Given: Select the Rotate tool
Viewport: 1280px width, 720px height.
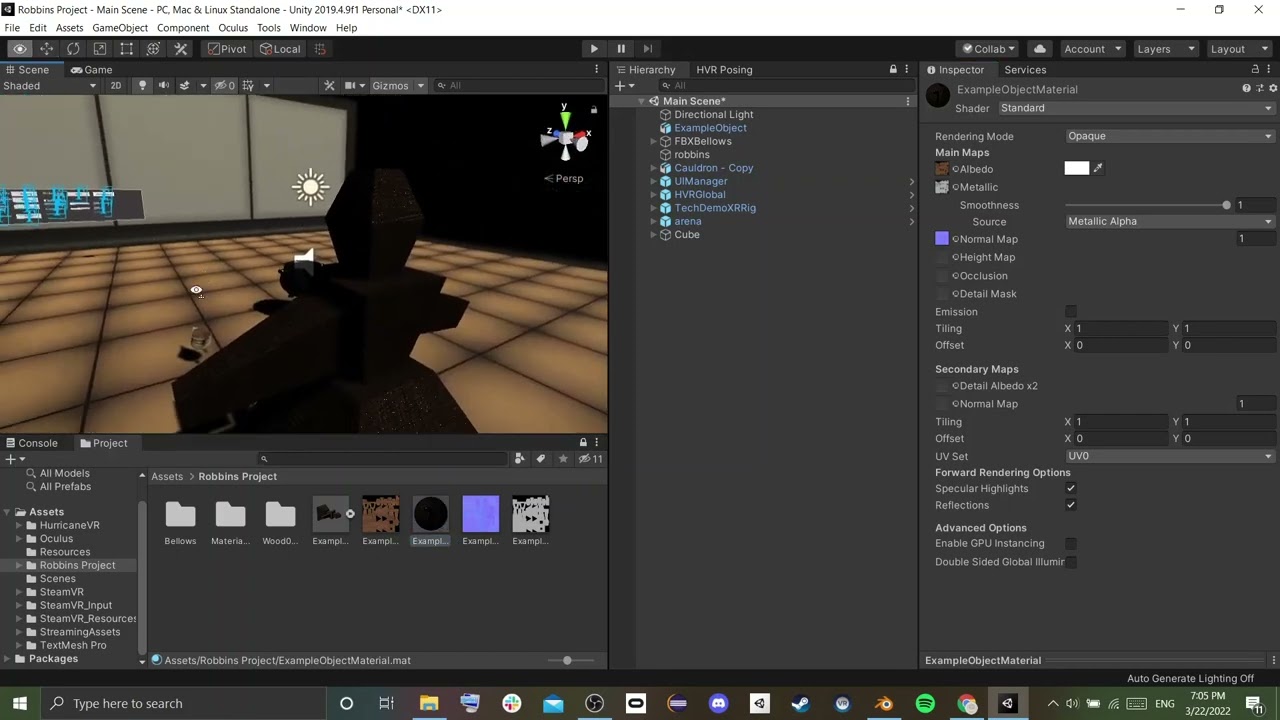Looking at the screenshot, I should 73,49.
